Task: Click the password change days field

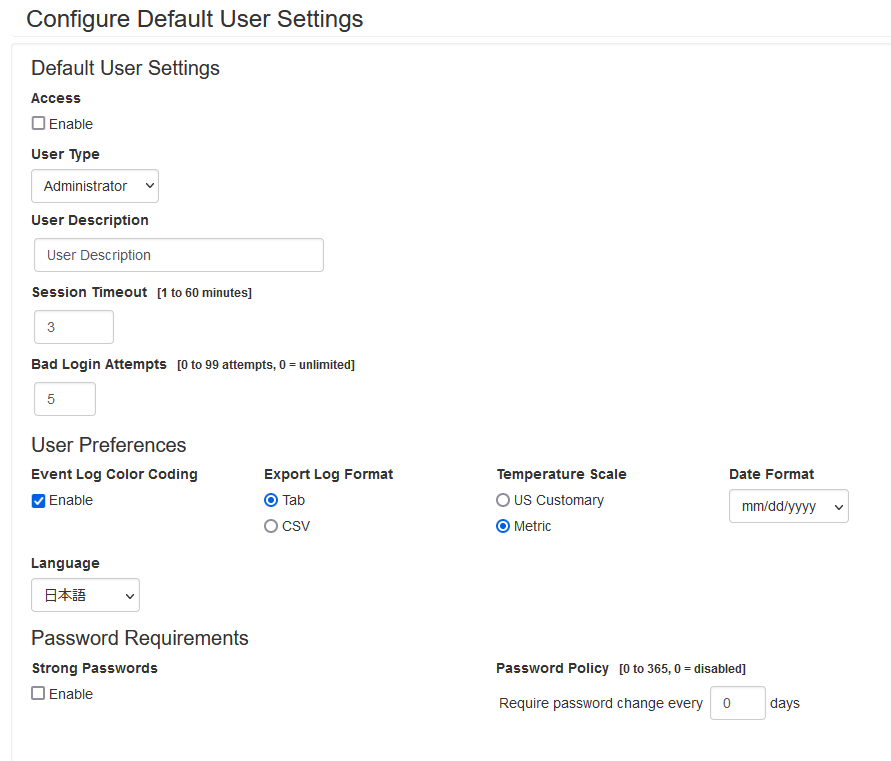Action: click(x=738, y=703)
